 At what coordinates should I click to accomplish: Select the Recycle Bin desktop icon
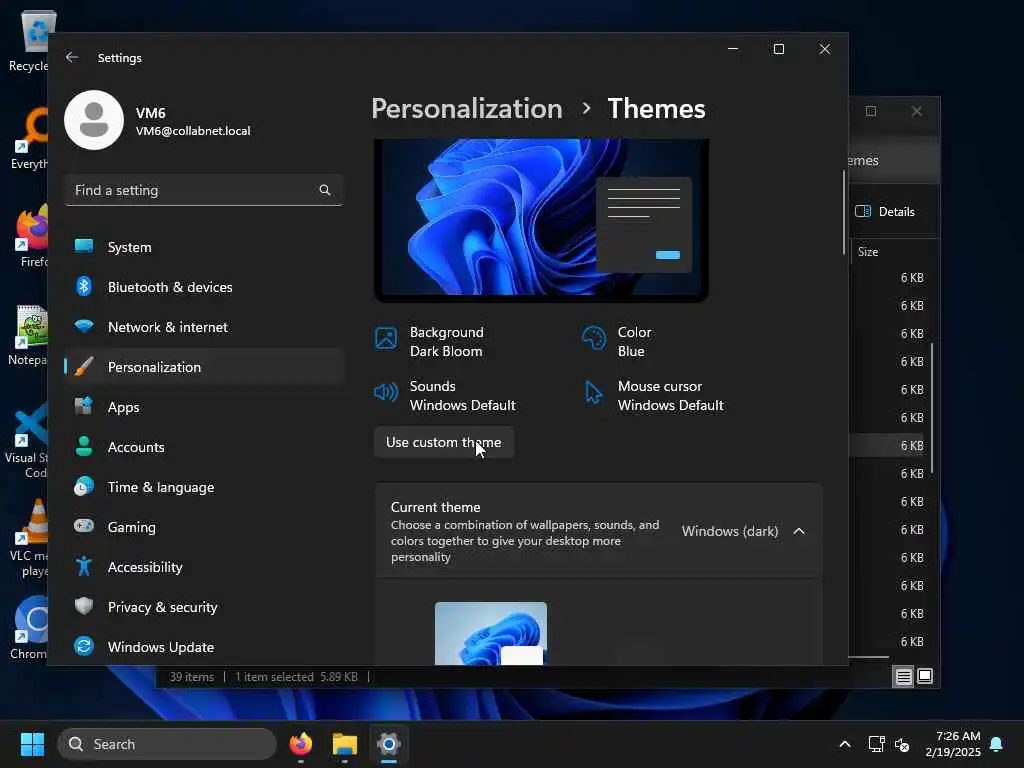[x=29, y=41]
